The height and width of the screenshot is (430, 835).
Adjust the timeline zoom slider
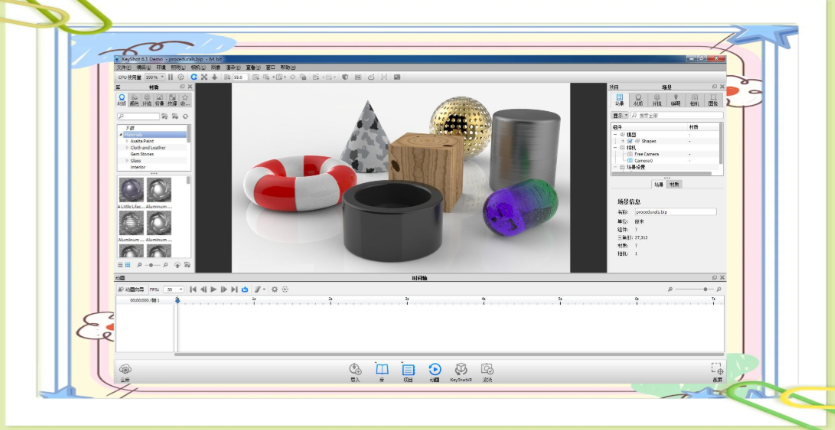tap(705, 289)
